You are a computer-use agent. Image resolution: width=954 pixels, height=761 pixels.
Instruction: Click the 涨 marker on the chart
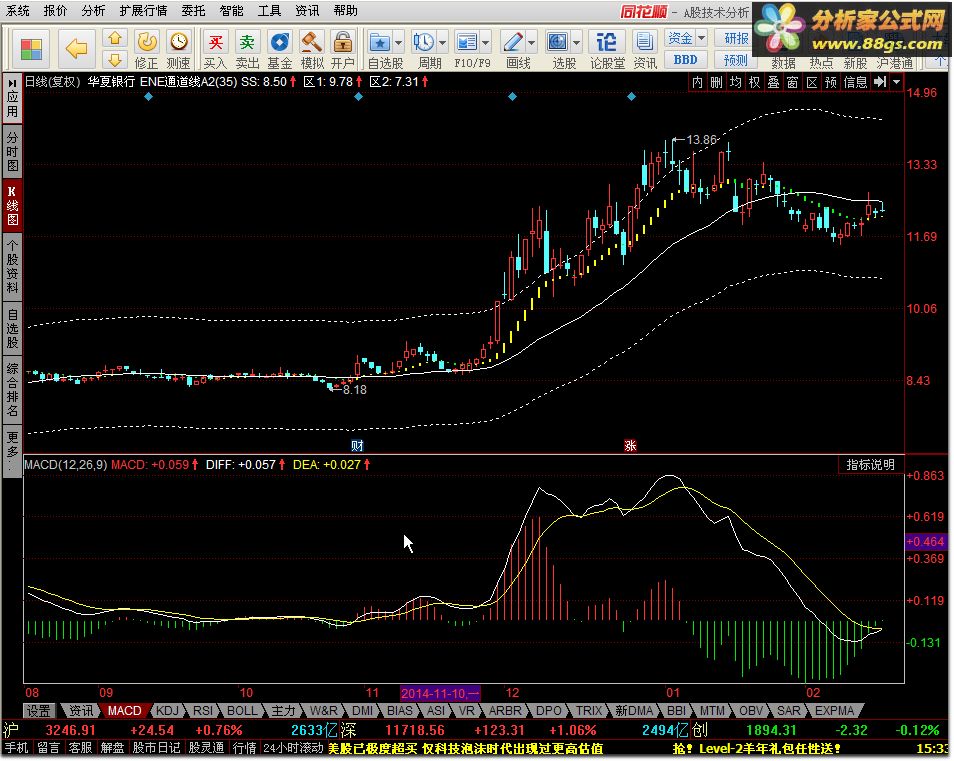630,445
